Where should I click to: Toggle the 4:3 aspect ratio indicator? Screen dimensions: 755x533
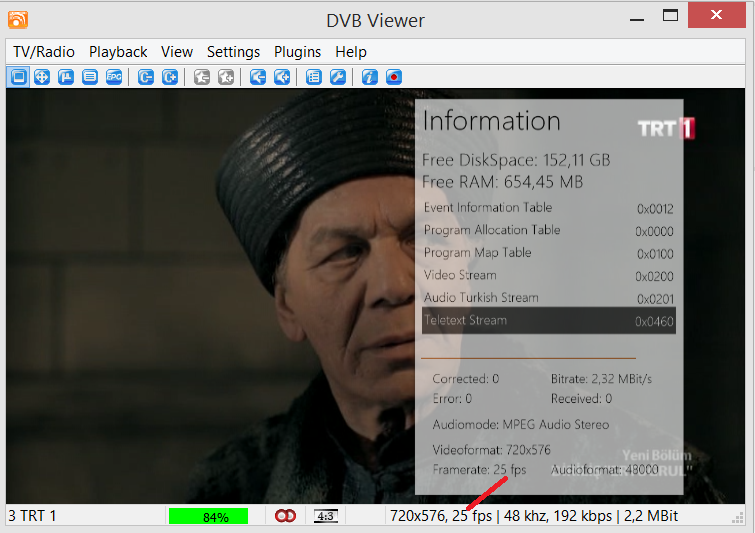click(x=326, y=516)
